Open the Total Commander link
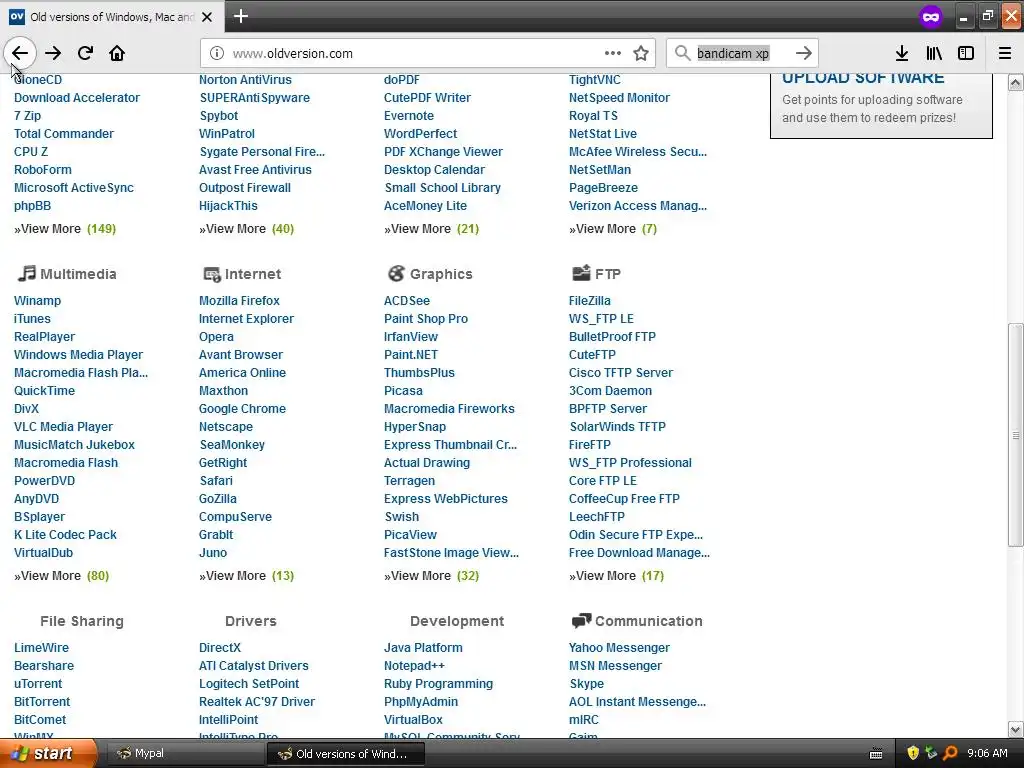This screenshot has height=768, width=1024. (64, 133)
